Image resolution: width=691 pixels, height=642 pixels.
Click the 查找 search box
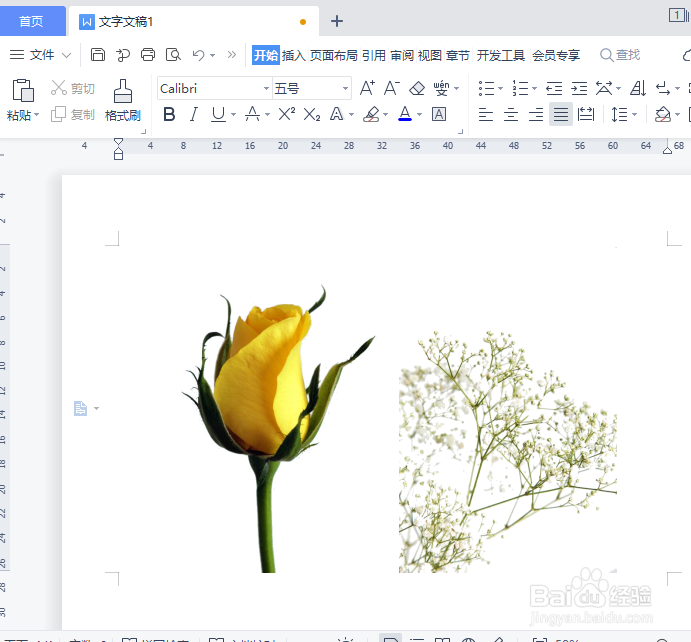620,55
